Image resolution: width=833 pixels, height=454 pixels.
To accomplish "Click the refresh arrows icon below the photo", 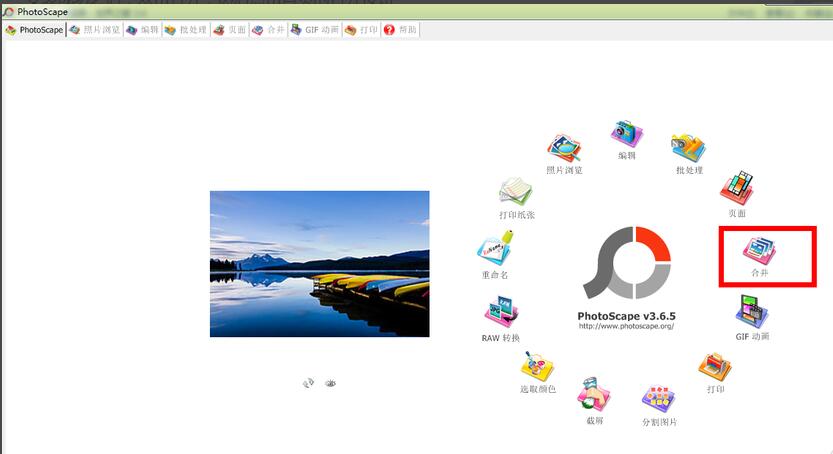I will pos(308,383).
